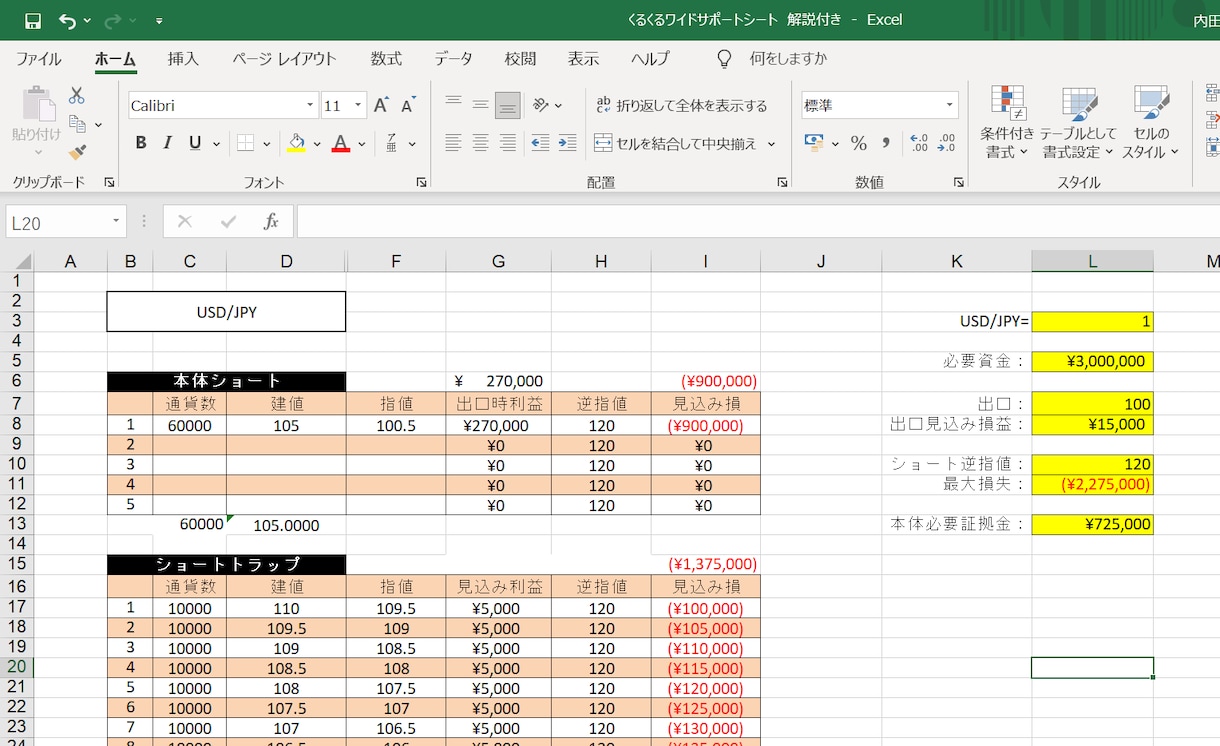Decrease the cell indent
This screenshot has width=1220, height=746.
point(540,143)
